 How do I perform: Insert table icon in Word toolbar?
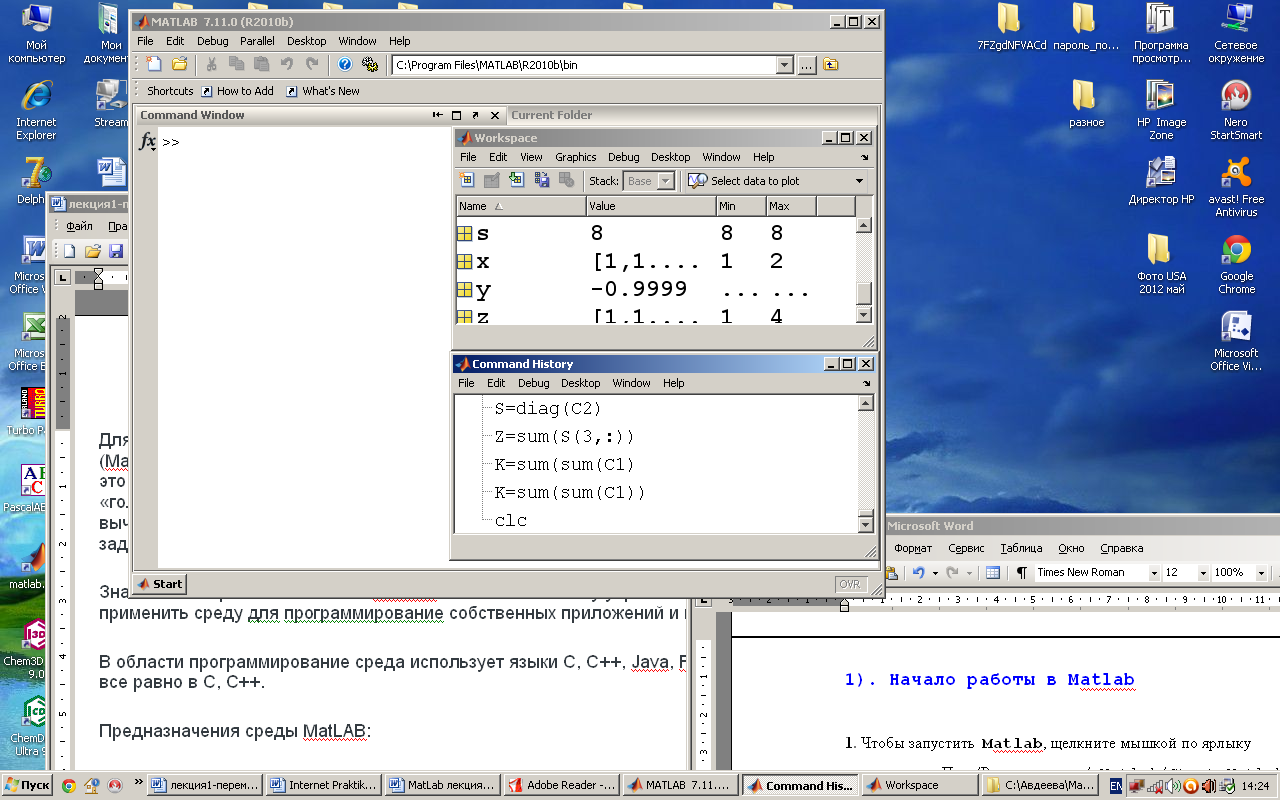(993, 573)
